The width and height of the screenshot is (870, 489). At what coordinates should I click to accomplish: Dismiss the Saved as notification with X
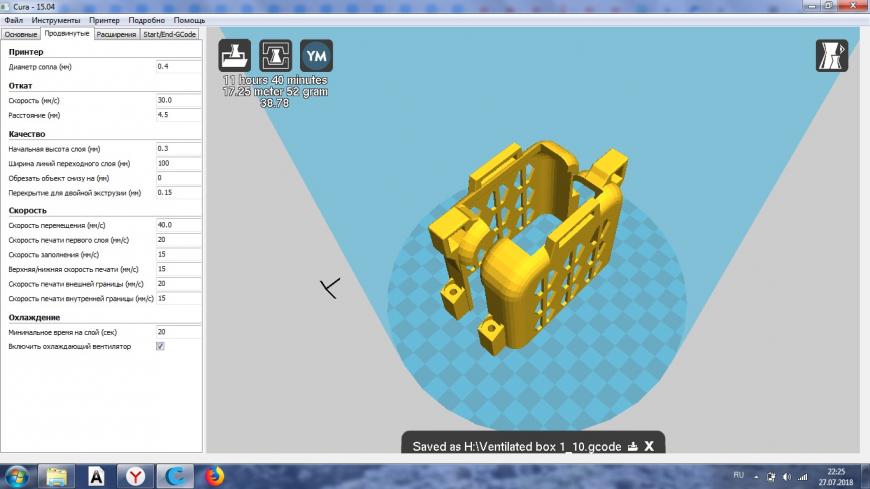[649, 446]
